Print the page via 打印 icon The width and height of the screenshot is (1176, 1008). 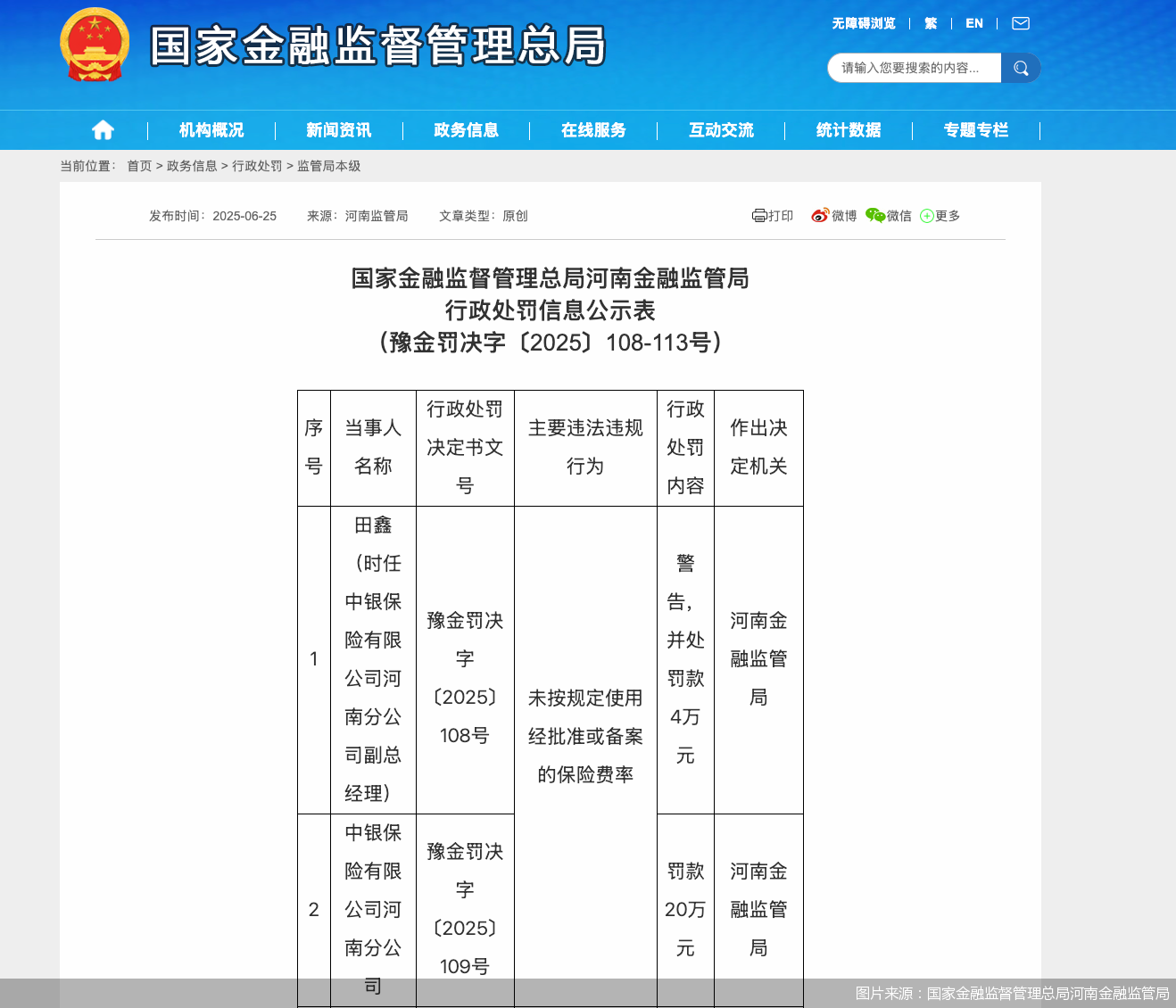773,216
